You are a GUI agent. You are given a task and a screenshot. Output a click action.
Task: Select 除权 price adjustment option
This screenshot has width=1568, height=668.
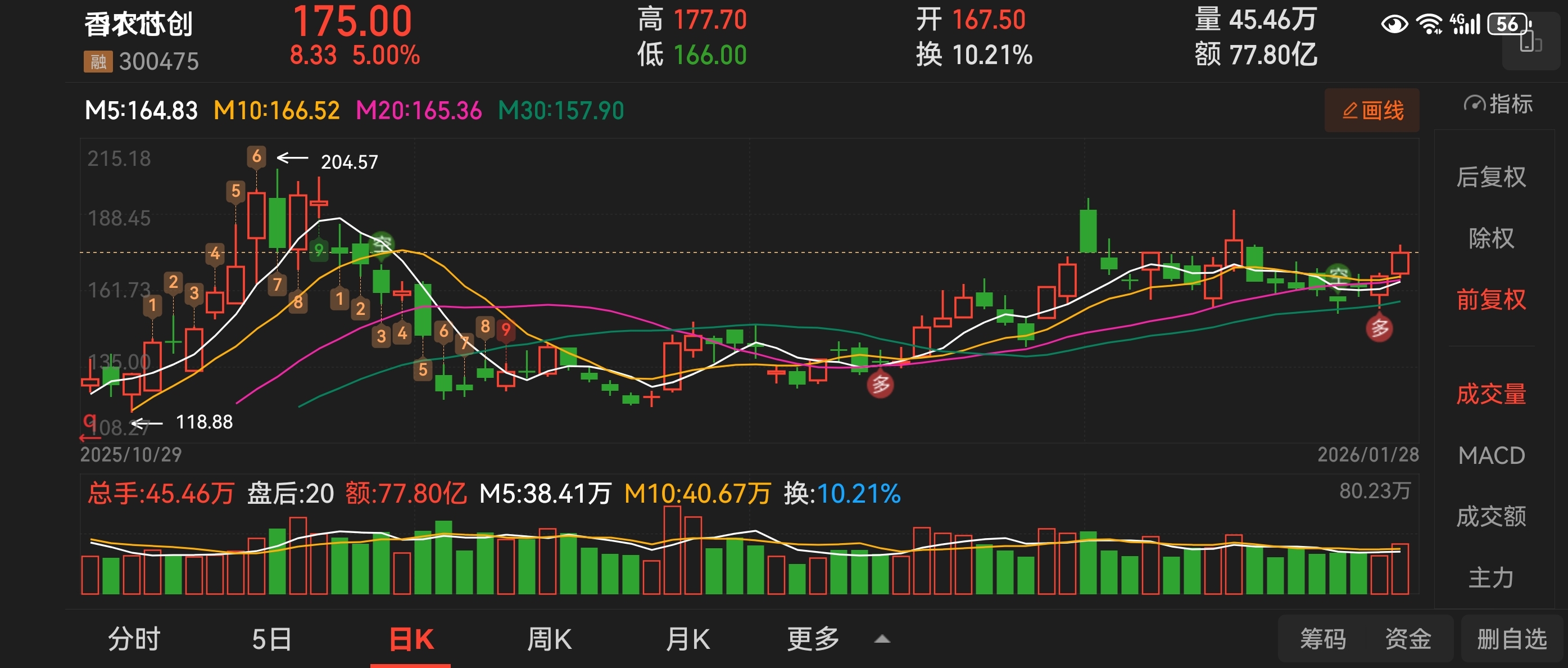(x=1490, y=238)
